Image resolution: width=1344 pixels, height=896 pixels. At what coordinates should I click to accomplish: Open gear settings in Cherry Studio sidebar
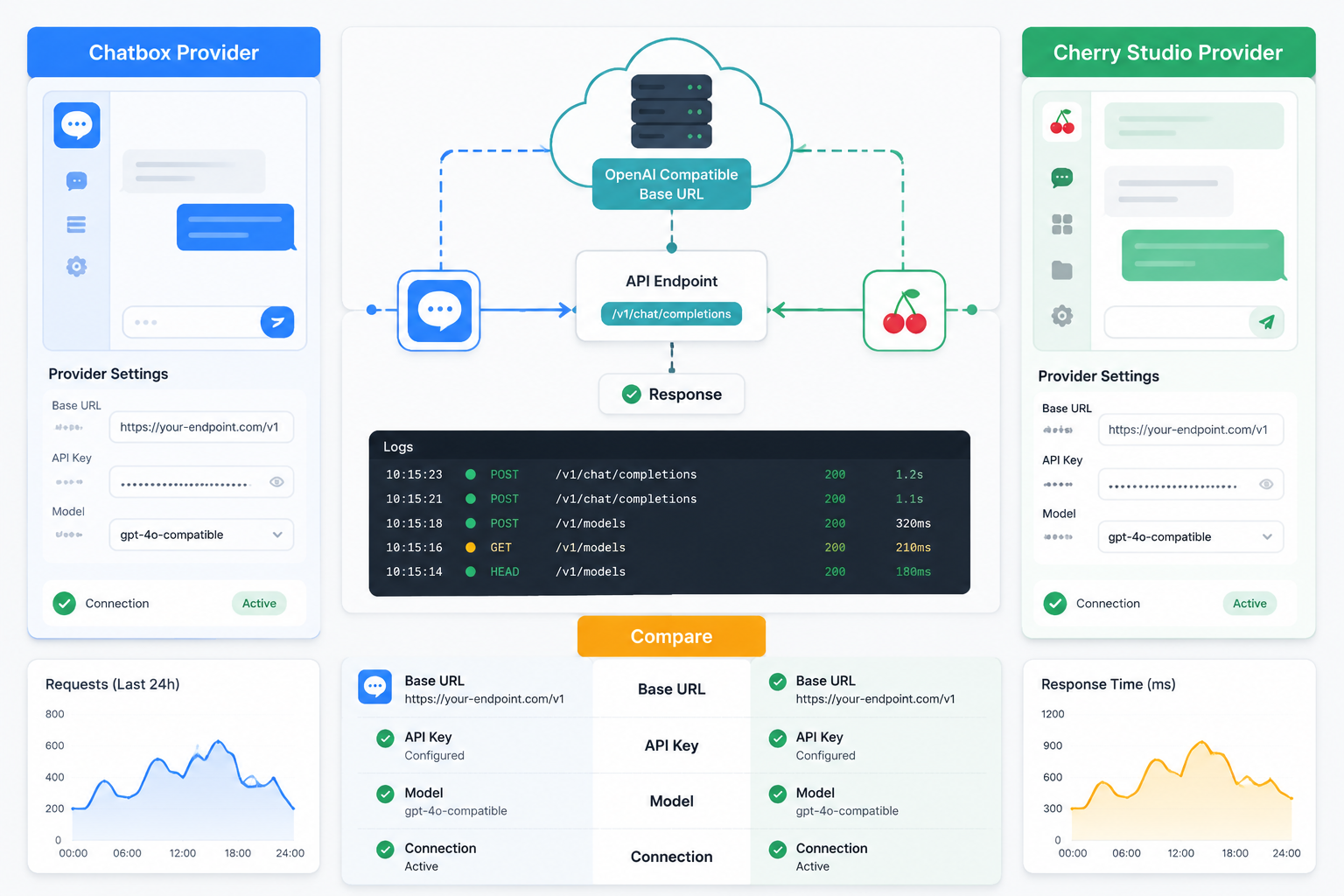pos(1061,316)
